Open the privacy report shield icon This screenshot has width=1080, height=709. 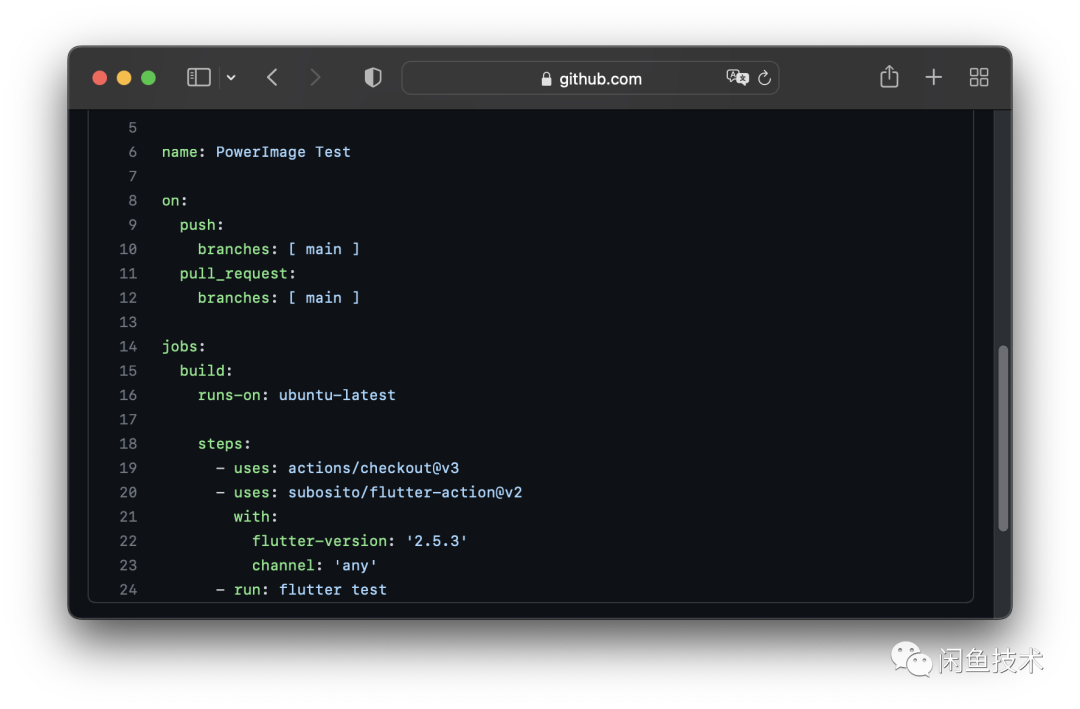[x=373, y=77]
